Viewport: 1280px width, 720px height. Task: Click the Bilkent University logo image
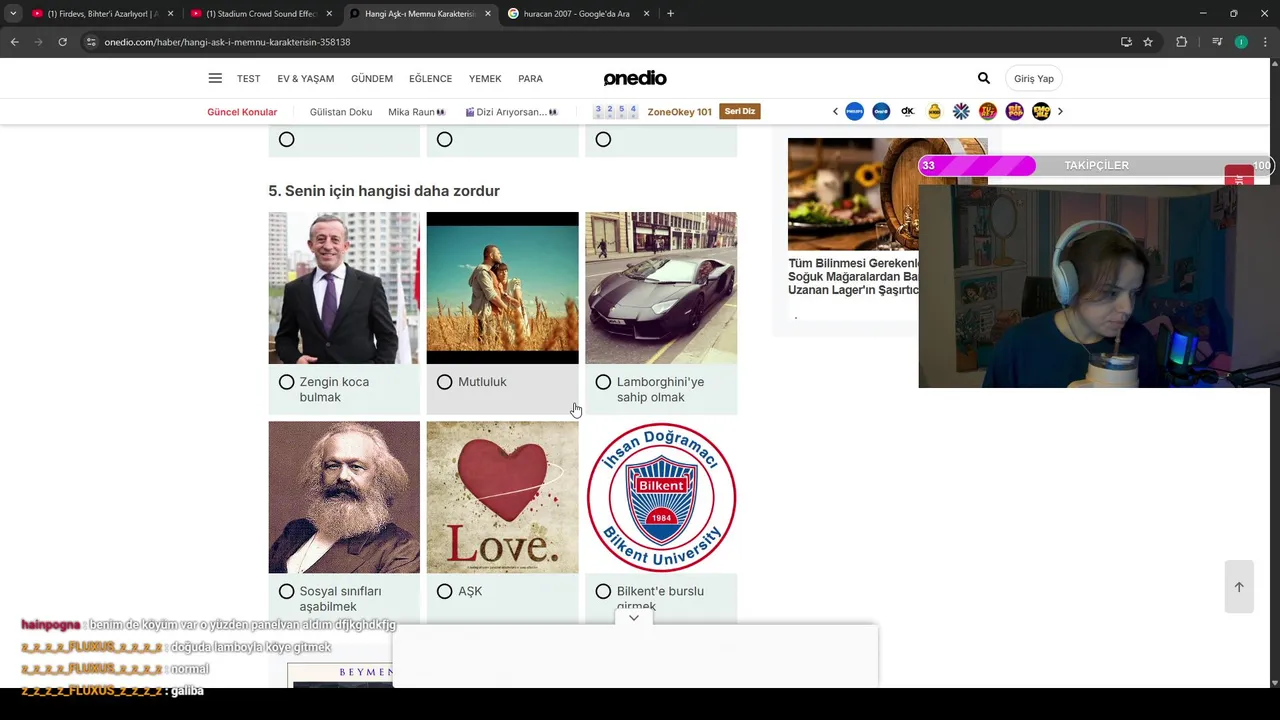[x=661, y=497]
